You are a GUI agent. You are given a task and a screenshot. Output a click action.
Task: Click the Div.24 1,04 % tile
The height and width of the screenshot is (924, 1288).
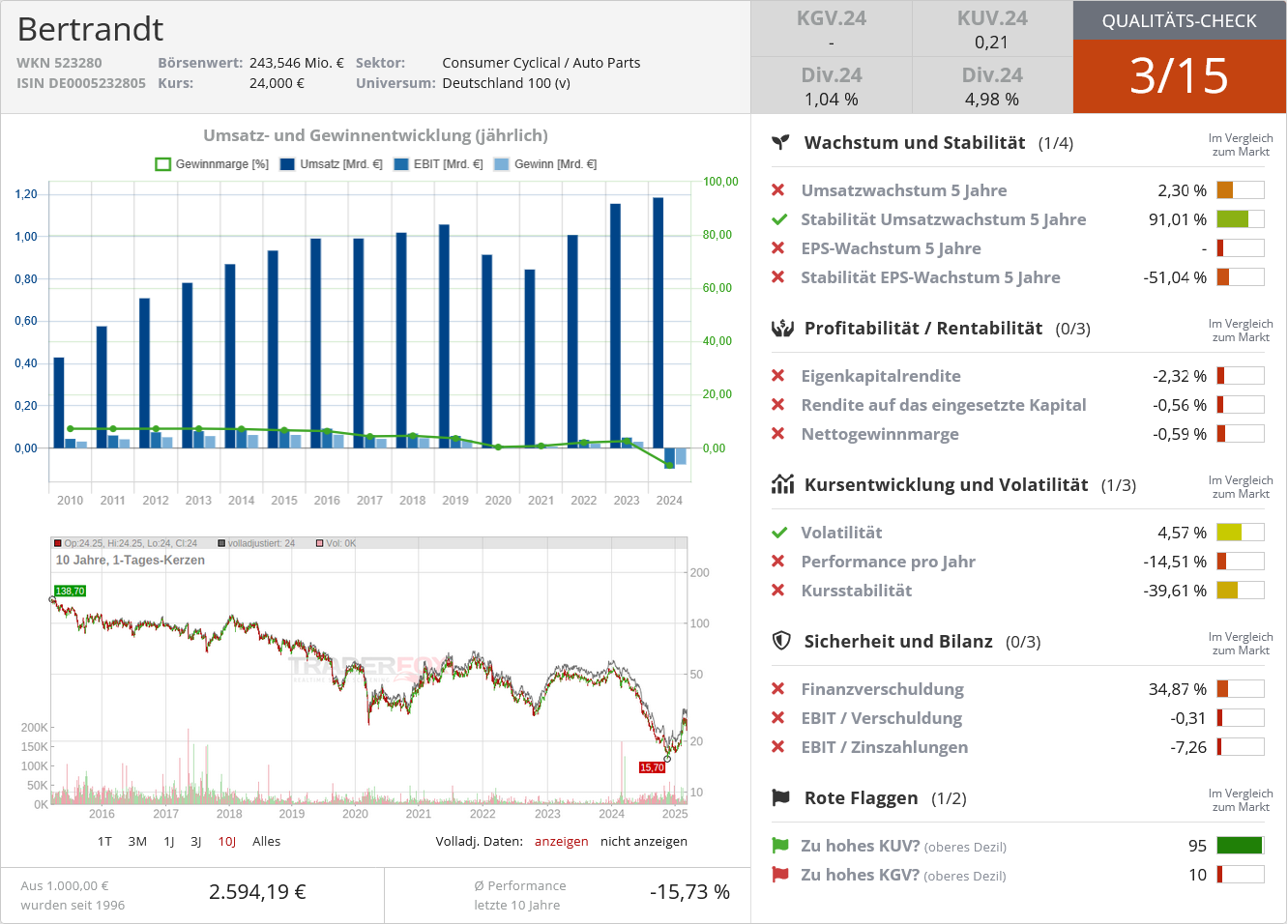pyautogui.click(x=832, y=86)
